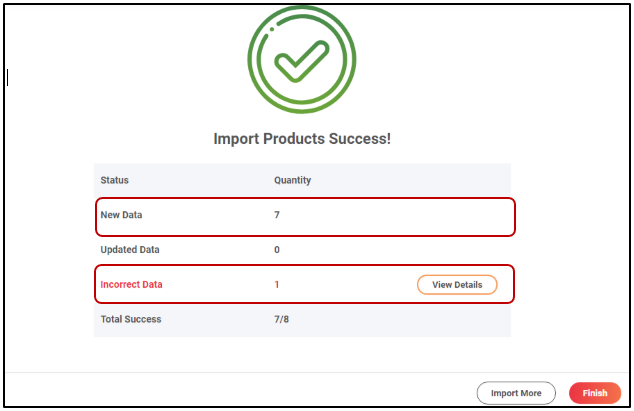The image size is (634, 411).
Task: Click the Import More button
Action: (516, 393)
